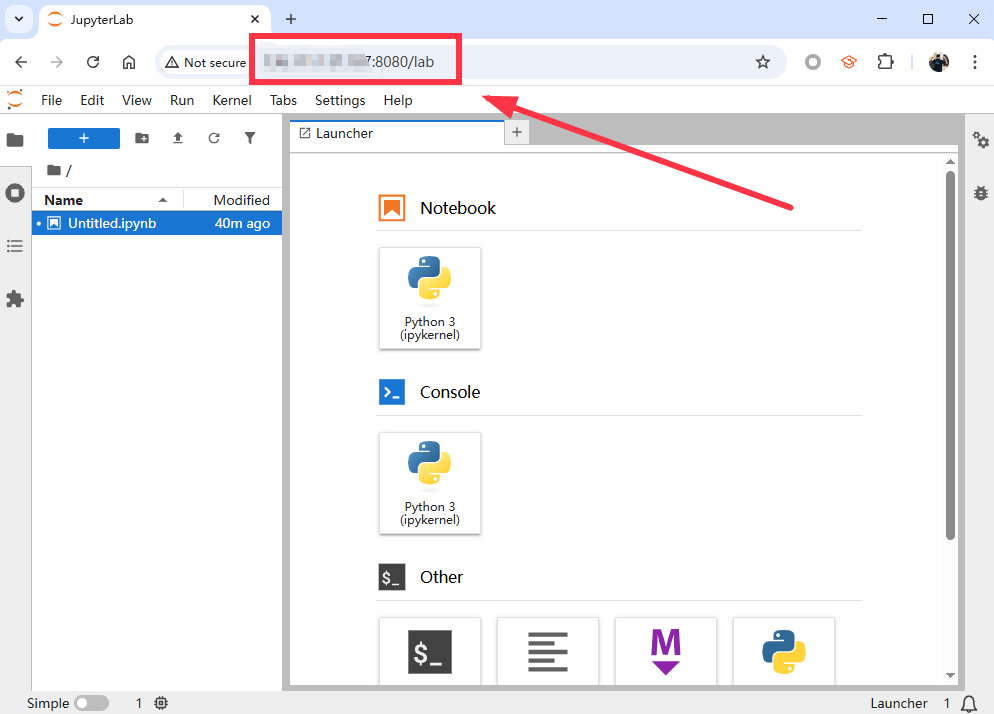Select the Launcher tab
The image size is (994, 714).
point(397,133)
